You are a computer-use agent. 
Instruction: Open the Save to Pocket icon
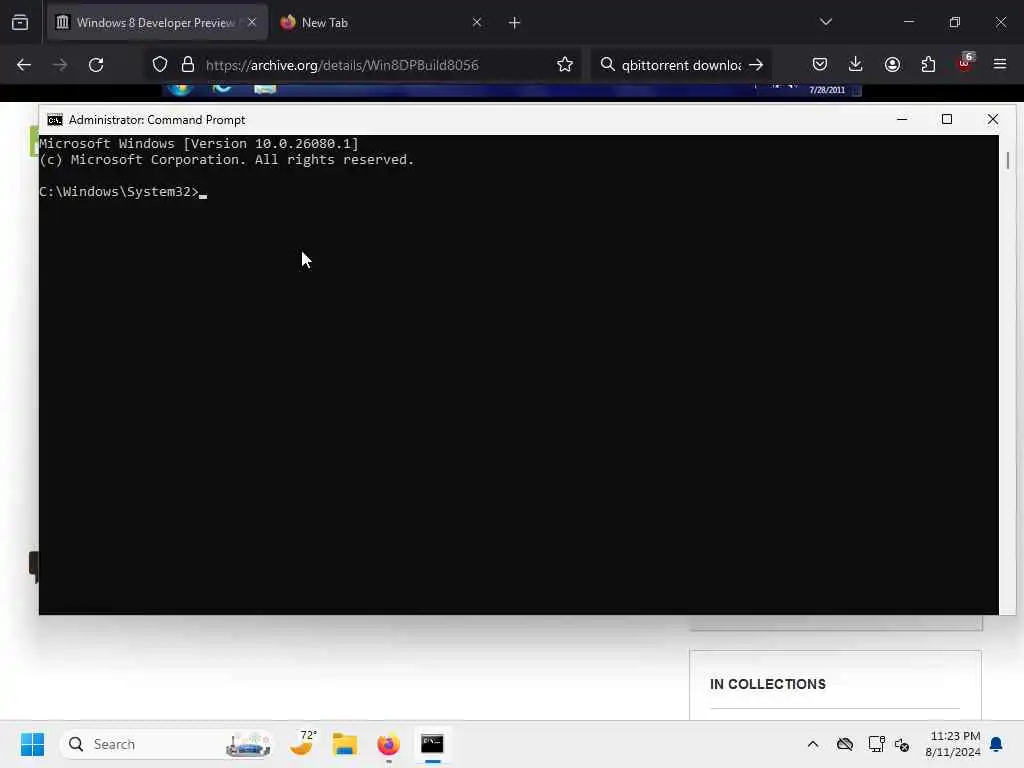coord(820,64)
